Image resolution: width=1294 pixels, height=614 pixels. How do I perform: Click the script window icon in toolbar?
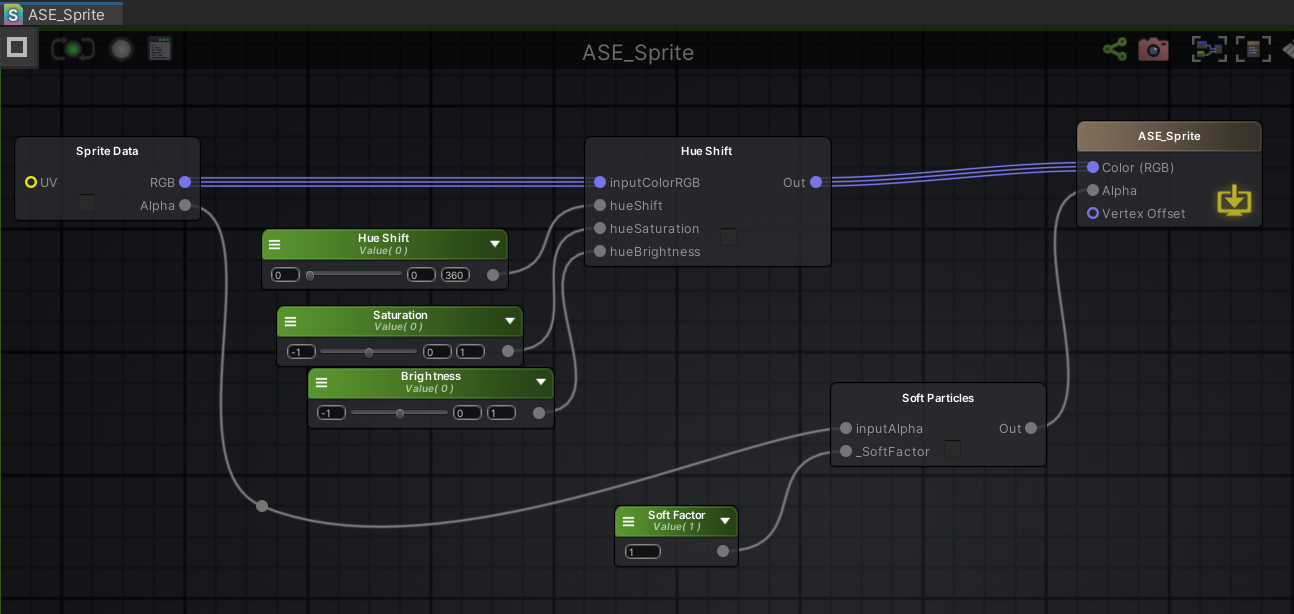point(160,48)
